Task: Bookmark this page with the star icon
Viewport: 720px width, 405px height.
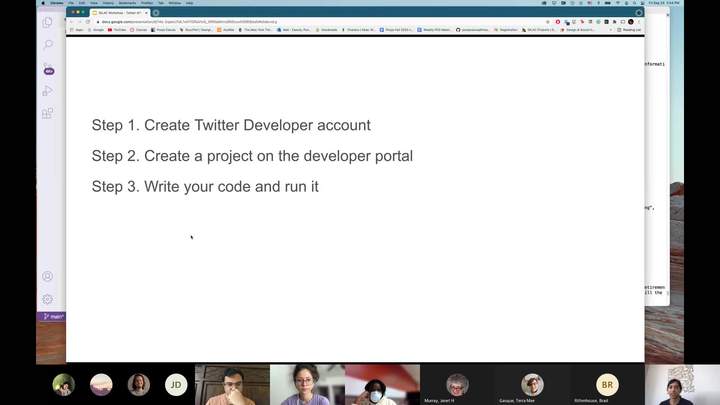Action: coord(547,22)
